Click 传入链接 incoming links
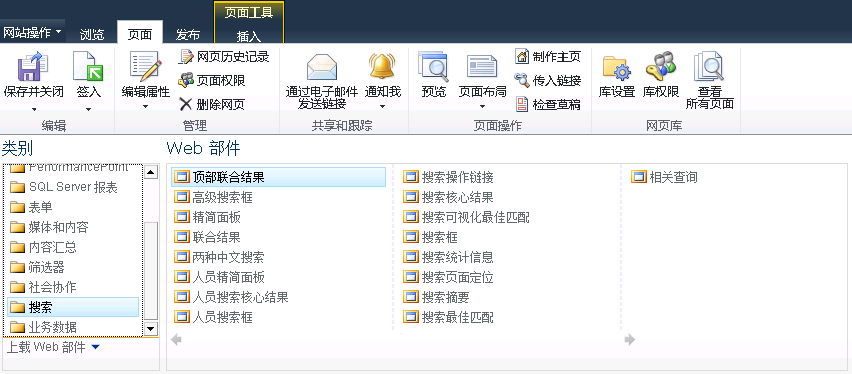This screenshot has height=374, width=852. [x=548, y=80]
